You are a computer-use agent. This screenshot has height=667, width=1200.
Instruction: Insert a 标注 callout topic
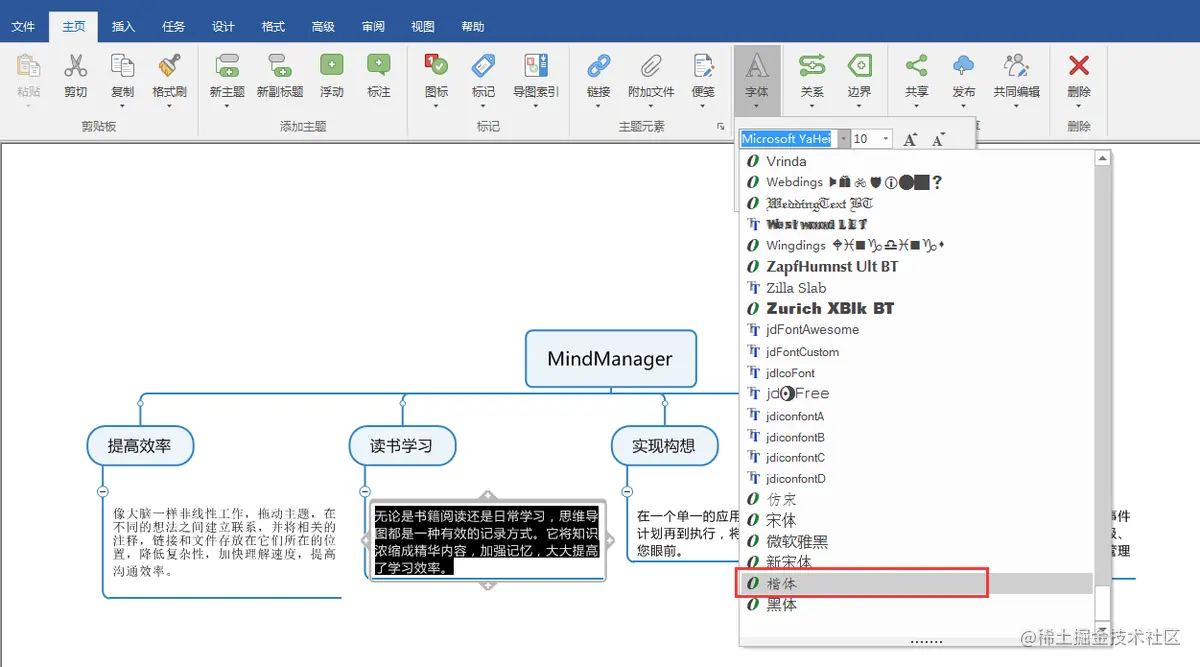pos(378,66)
